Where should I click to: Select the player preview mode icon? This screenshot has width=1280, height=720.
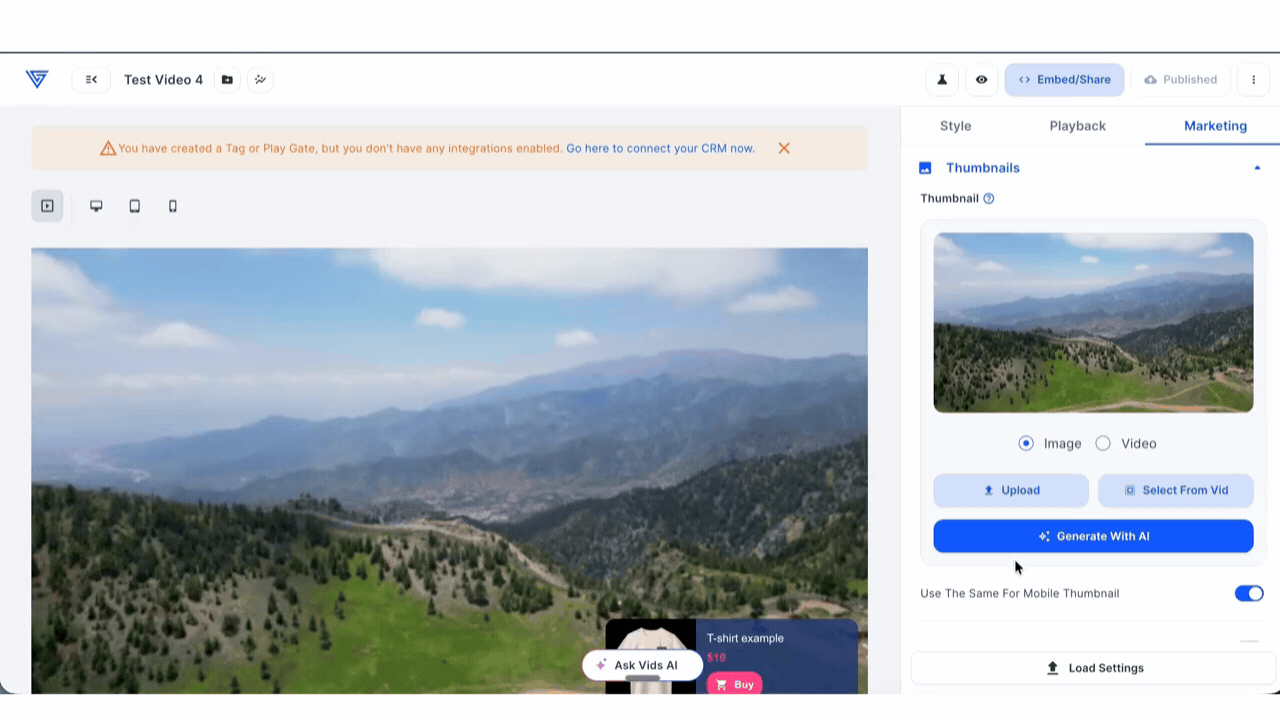click(47, 206)
